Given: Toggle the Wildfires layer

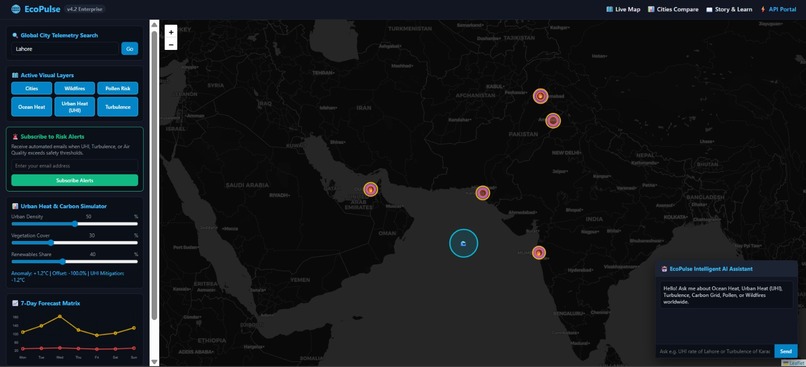Looking at the screenshot, I should pyautogui.click(x=75, y=88).
